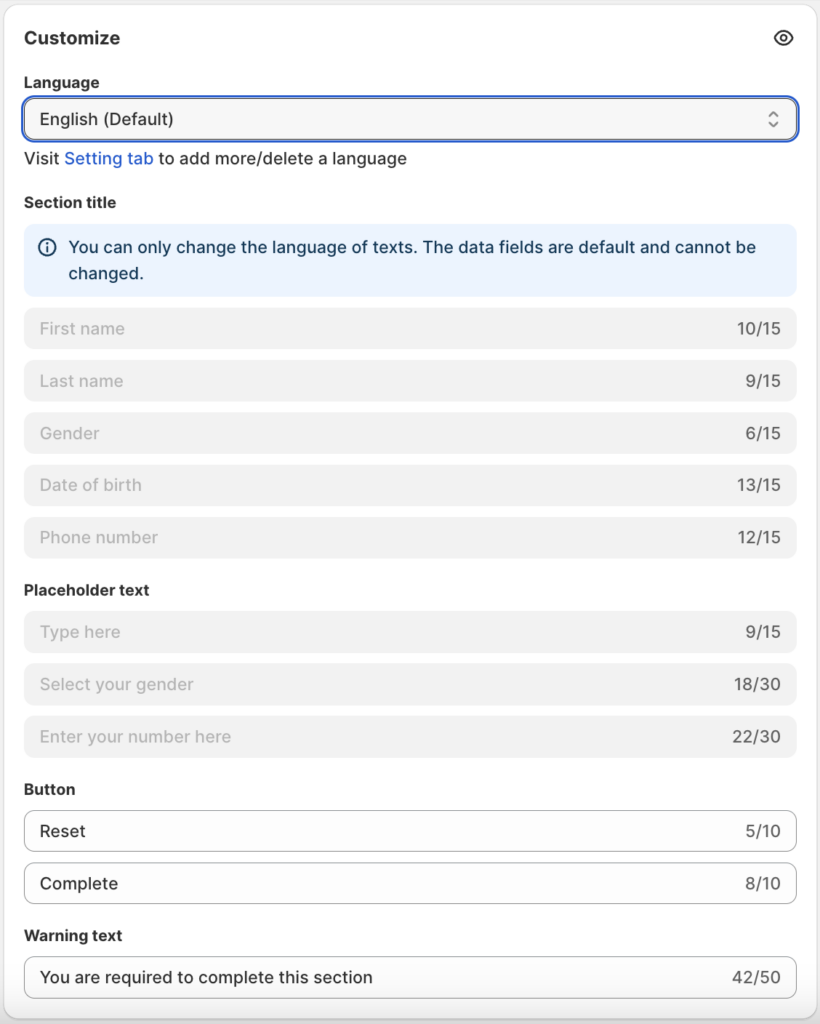This screenshot has height=1024, width=820.
Task: Select the Gender title field
Action: [x=380, y=433]
